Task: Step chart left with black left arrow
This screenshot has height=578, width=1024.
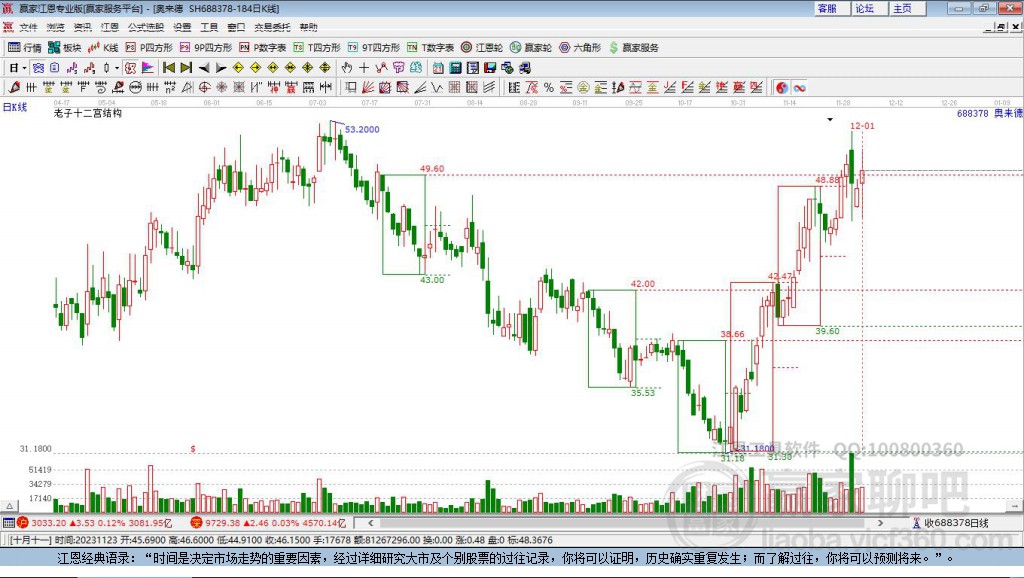Action: tap(204, 67)
